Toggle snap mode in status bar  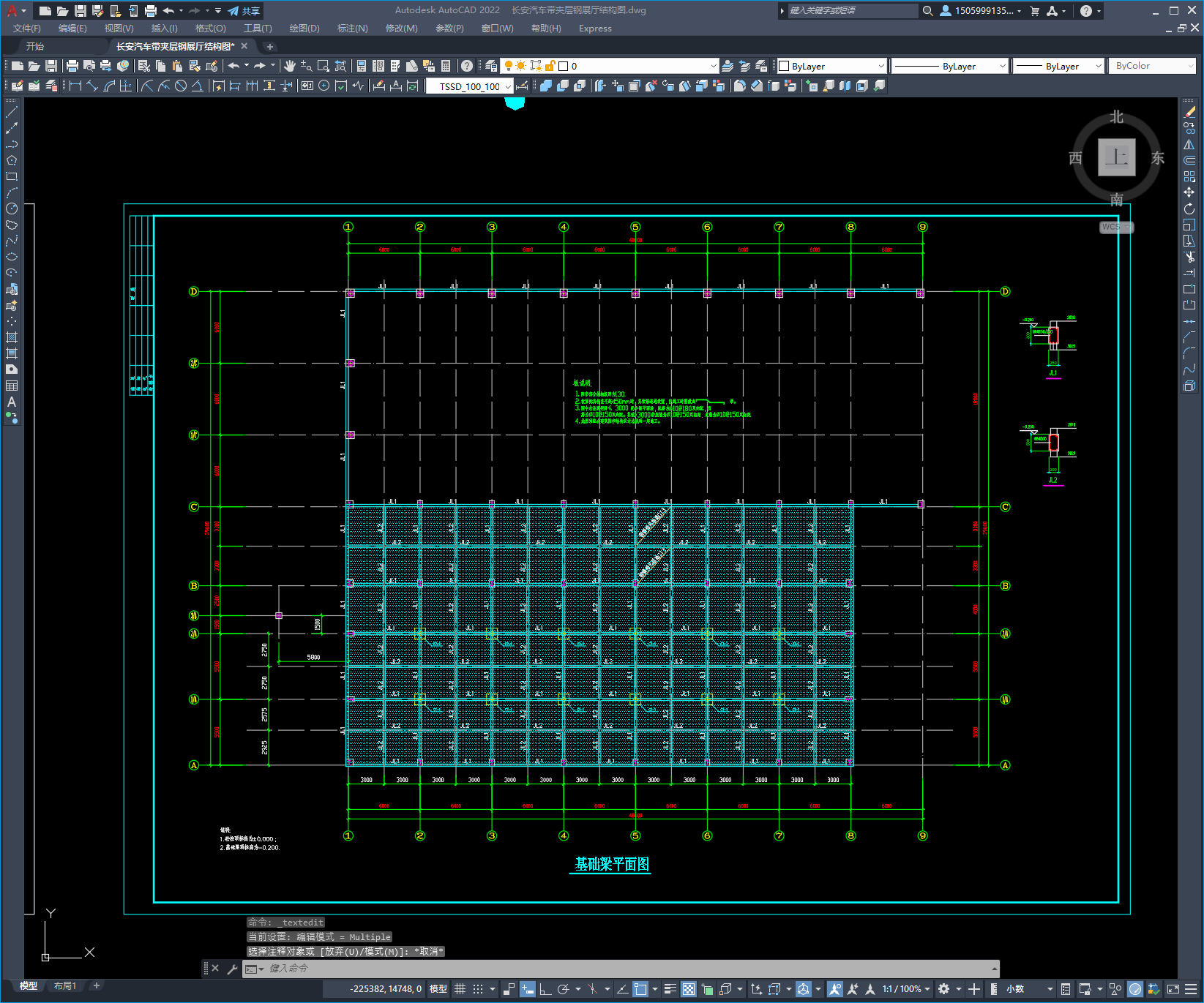[x=478, y=989]
